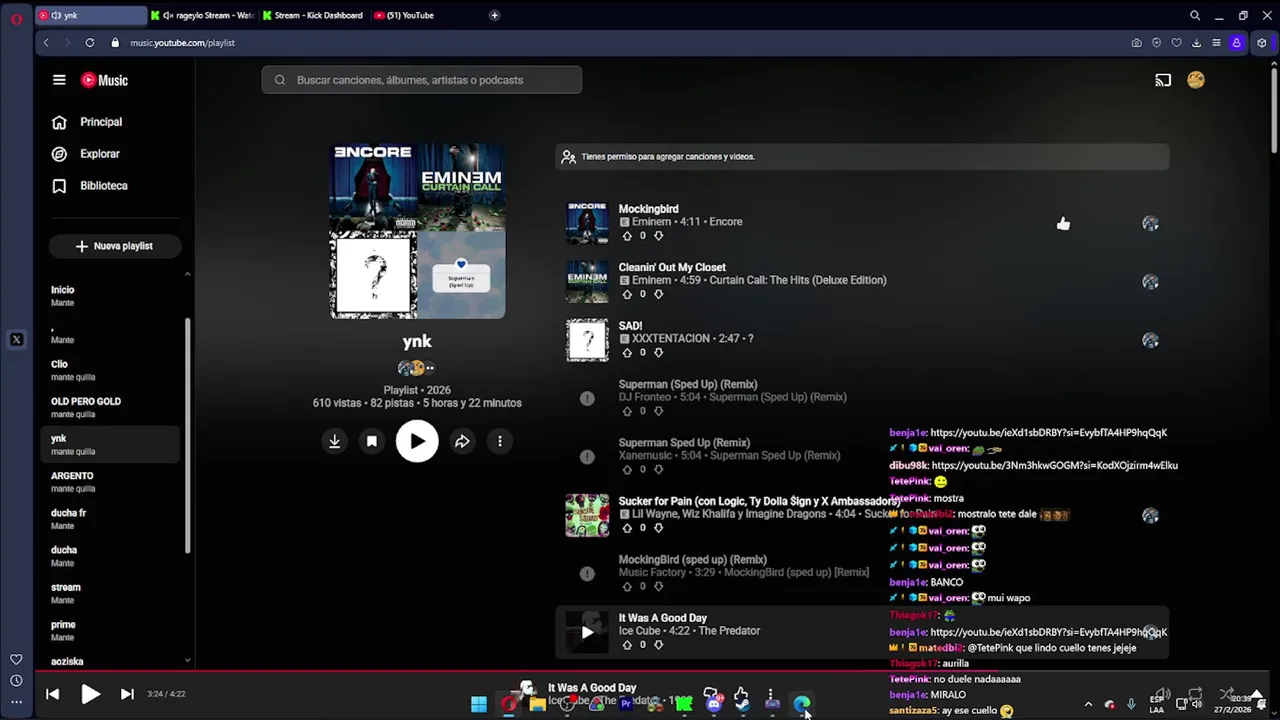This screenshot has width=1280, height=720.
Task: Go back in browser history
Action: click(46, 43)
